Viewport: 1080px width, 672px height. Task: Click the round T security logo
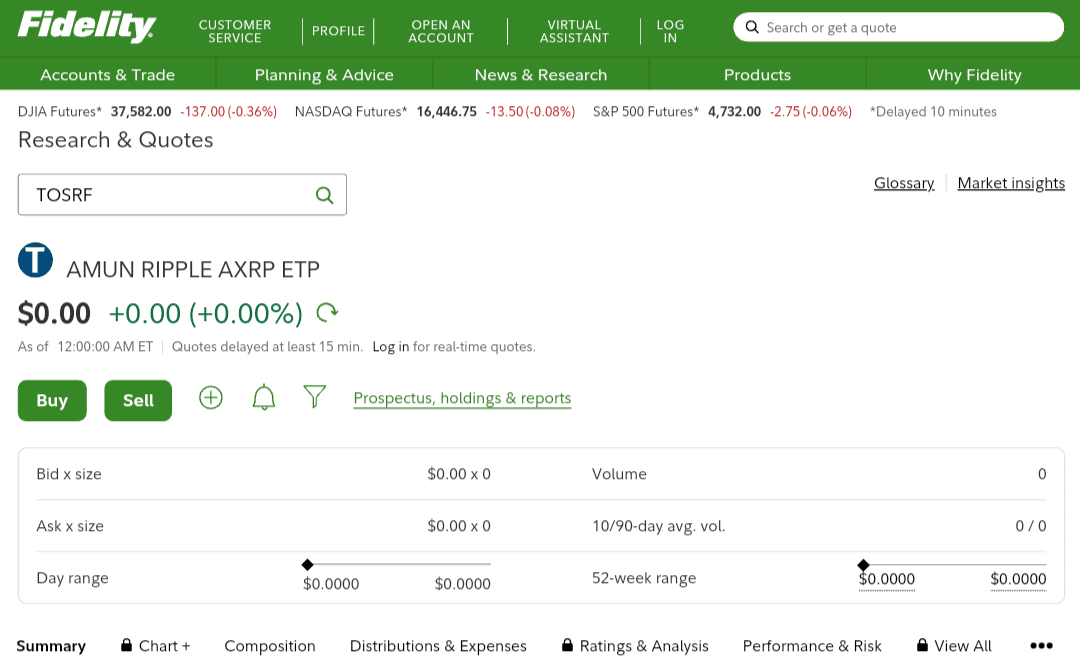[x=35, y=260]
